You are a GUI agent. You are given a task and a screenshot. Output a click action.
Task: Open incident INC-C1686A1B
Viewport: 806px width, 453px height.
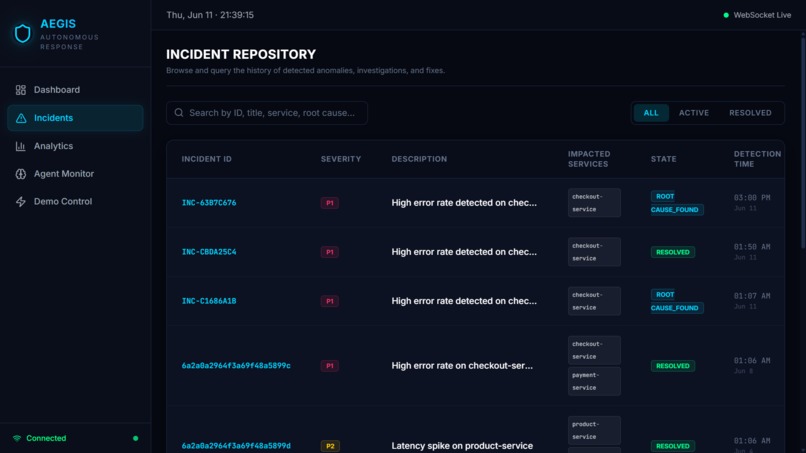click(x=209, y=301)
